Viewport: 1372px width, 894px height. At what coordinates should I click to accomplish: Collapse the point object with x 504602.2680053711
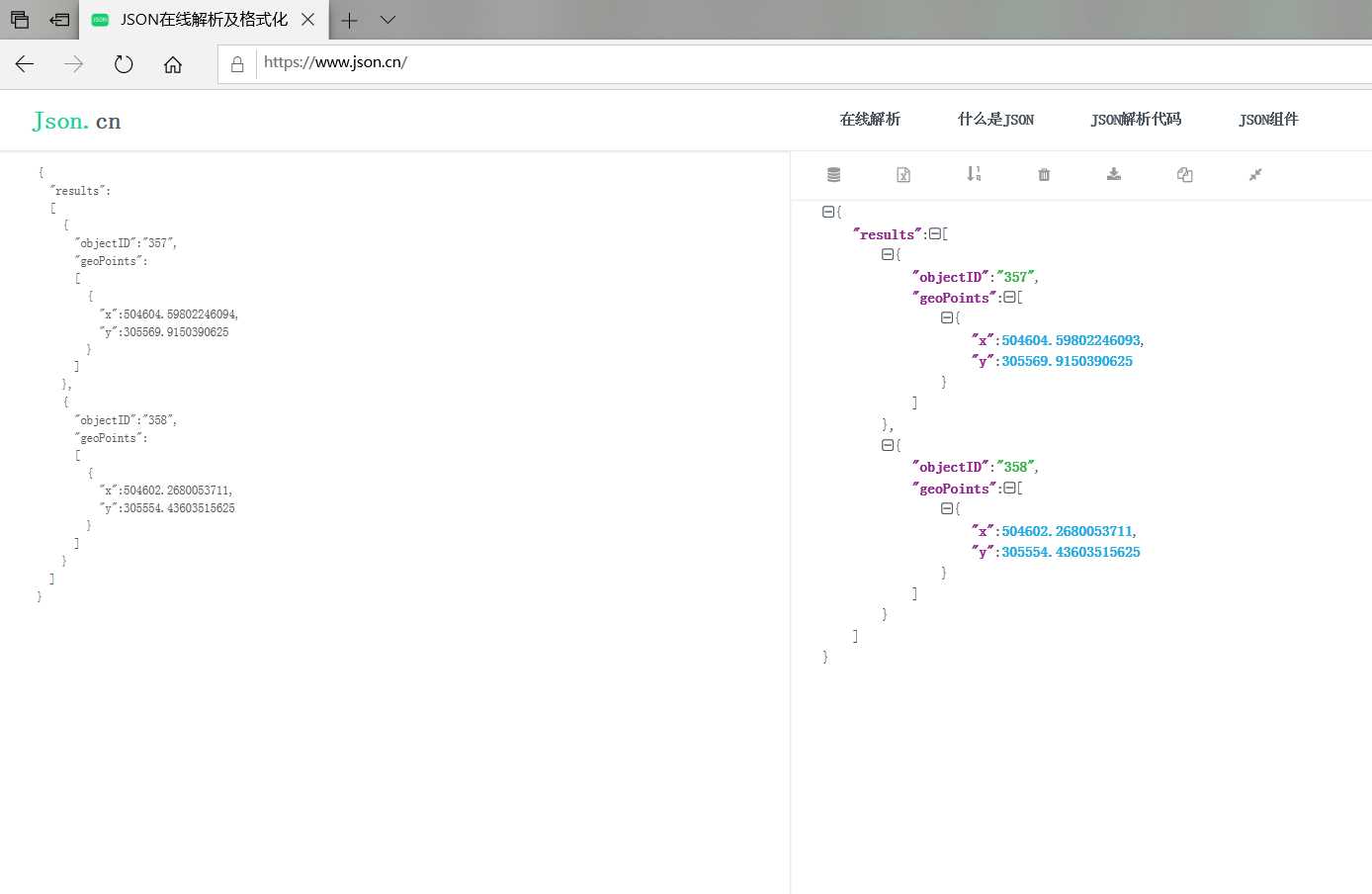click(947, 508)
